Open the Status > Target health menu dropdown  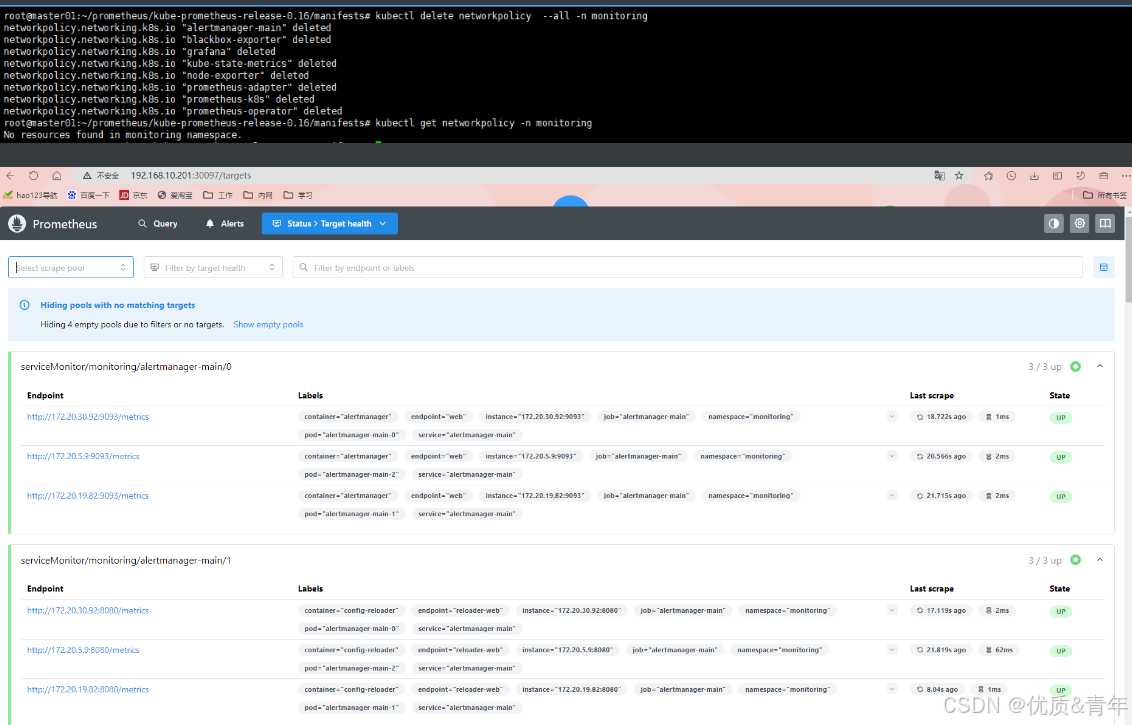pyautogui.click(x=329, y=224)
